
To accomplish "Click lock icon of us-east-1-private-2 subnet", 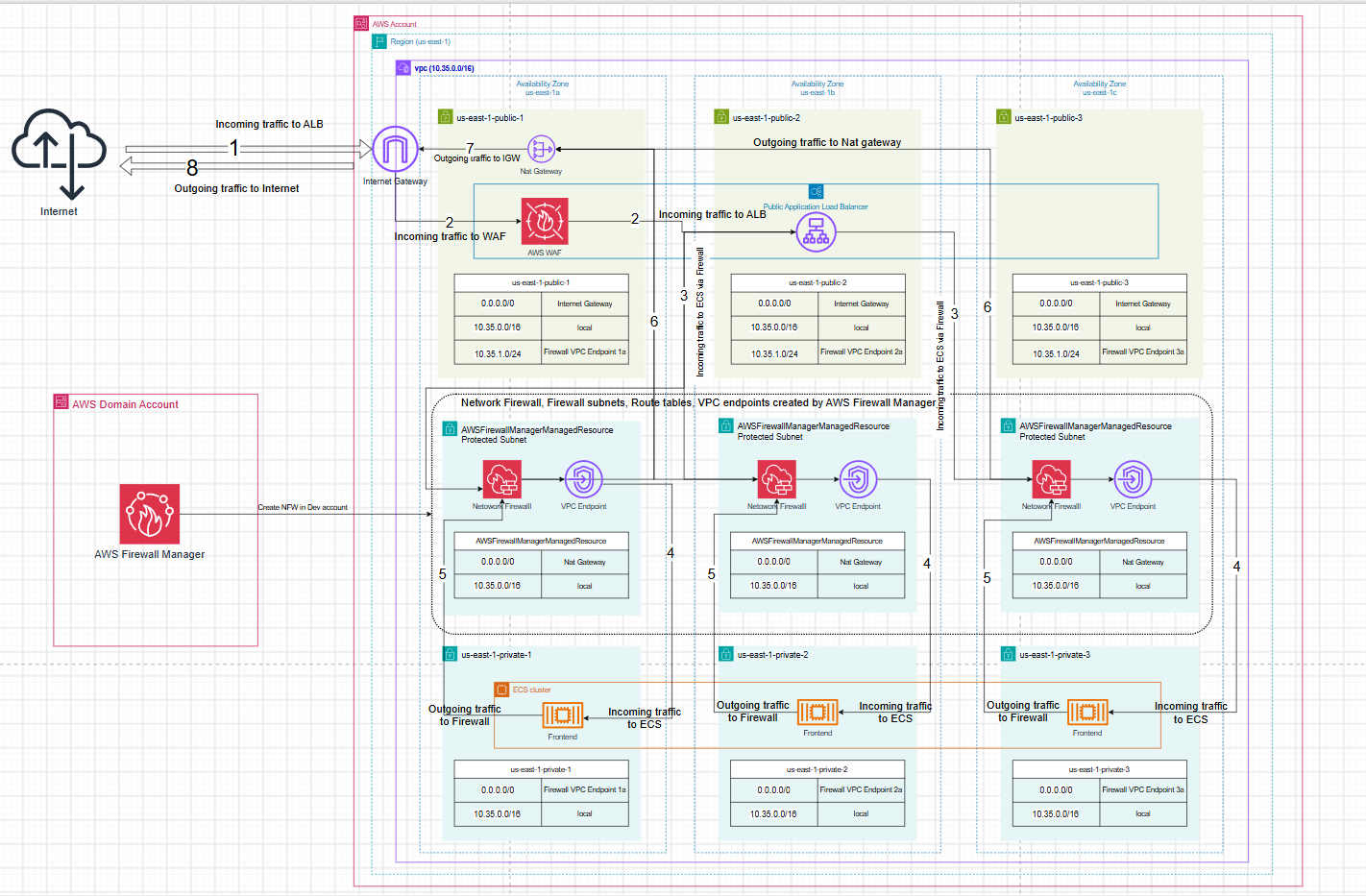I will tap(726, 654).
